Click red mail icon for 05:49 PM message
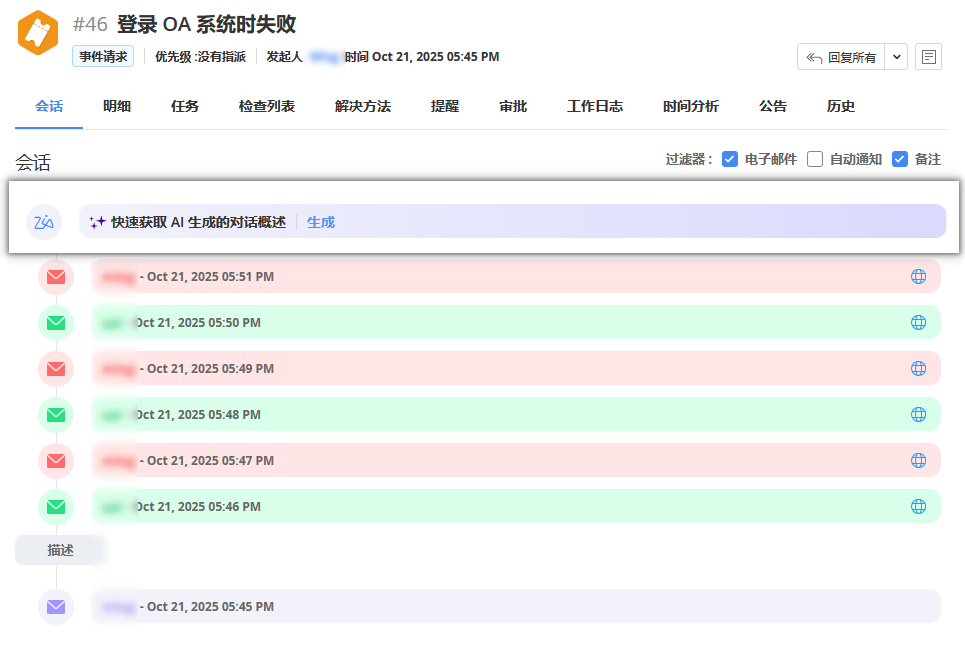The height and width of the screenshot is (653, 965). click(56, 369)
